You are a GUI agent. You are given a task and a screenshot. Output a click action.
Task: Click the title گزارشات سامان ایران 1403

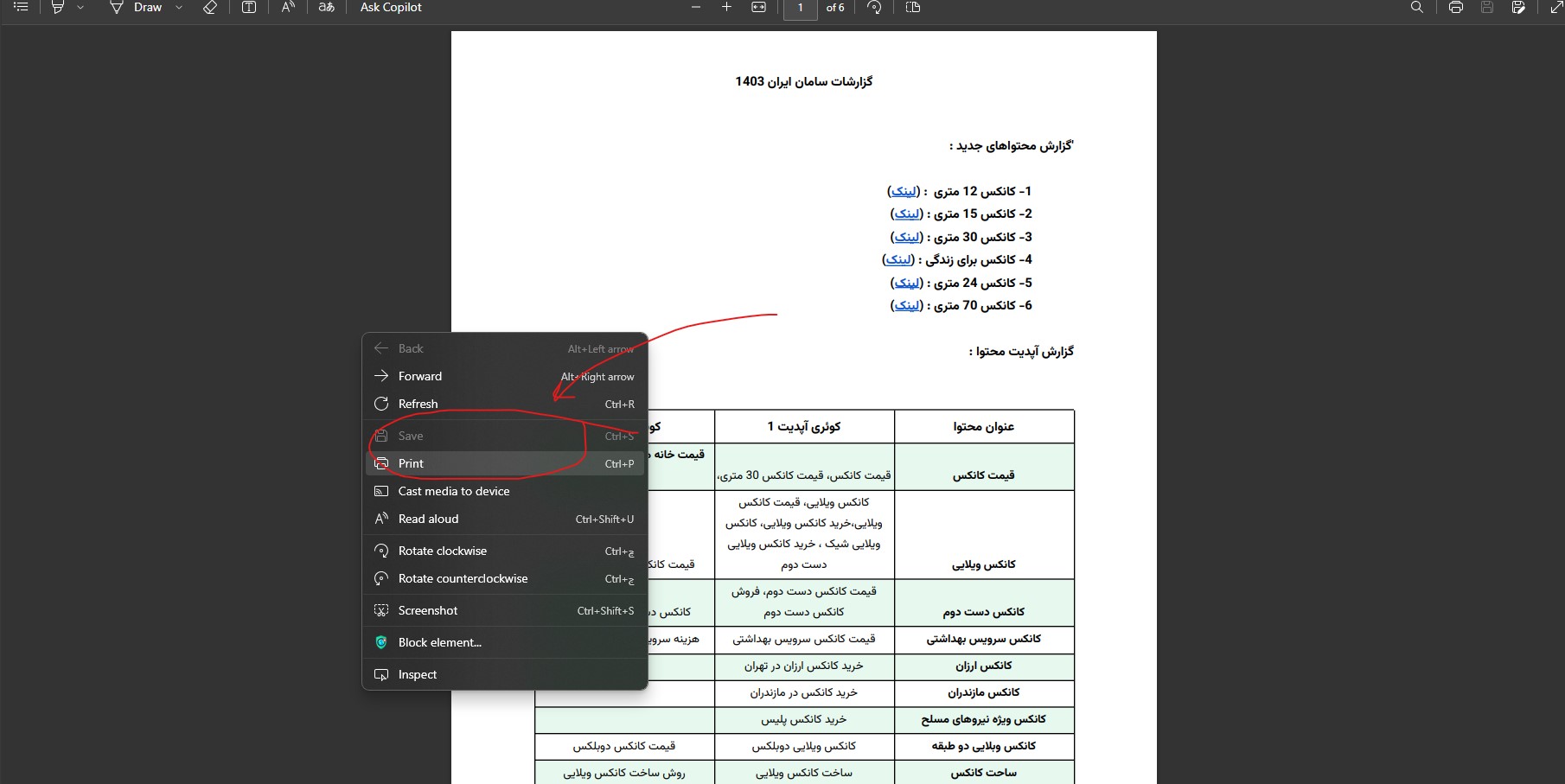[804, 81]
